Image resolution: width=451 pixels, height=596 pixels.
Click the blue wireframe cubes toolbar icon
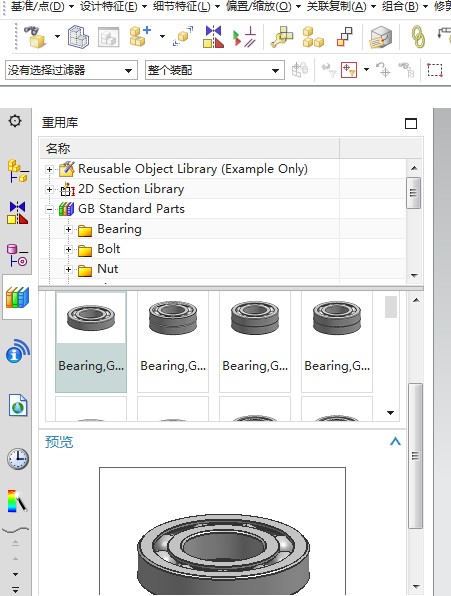click(79, 37)
